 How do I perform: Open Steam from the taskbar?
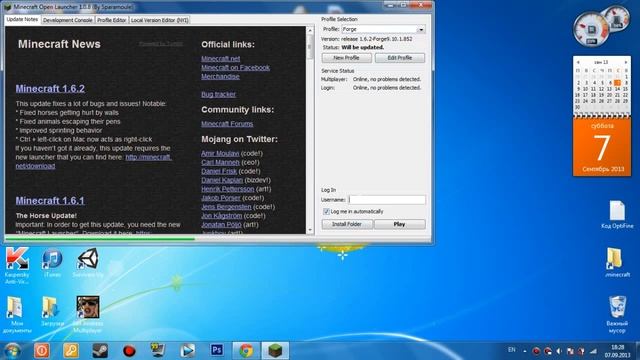pos(100,351)
